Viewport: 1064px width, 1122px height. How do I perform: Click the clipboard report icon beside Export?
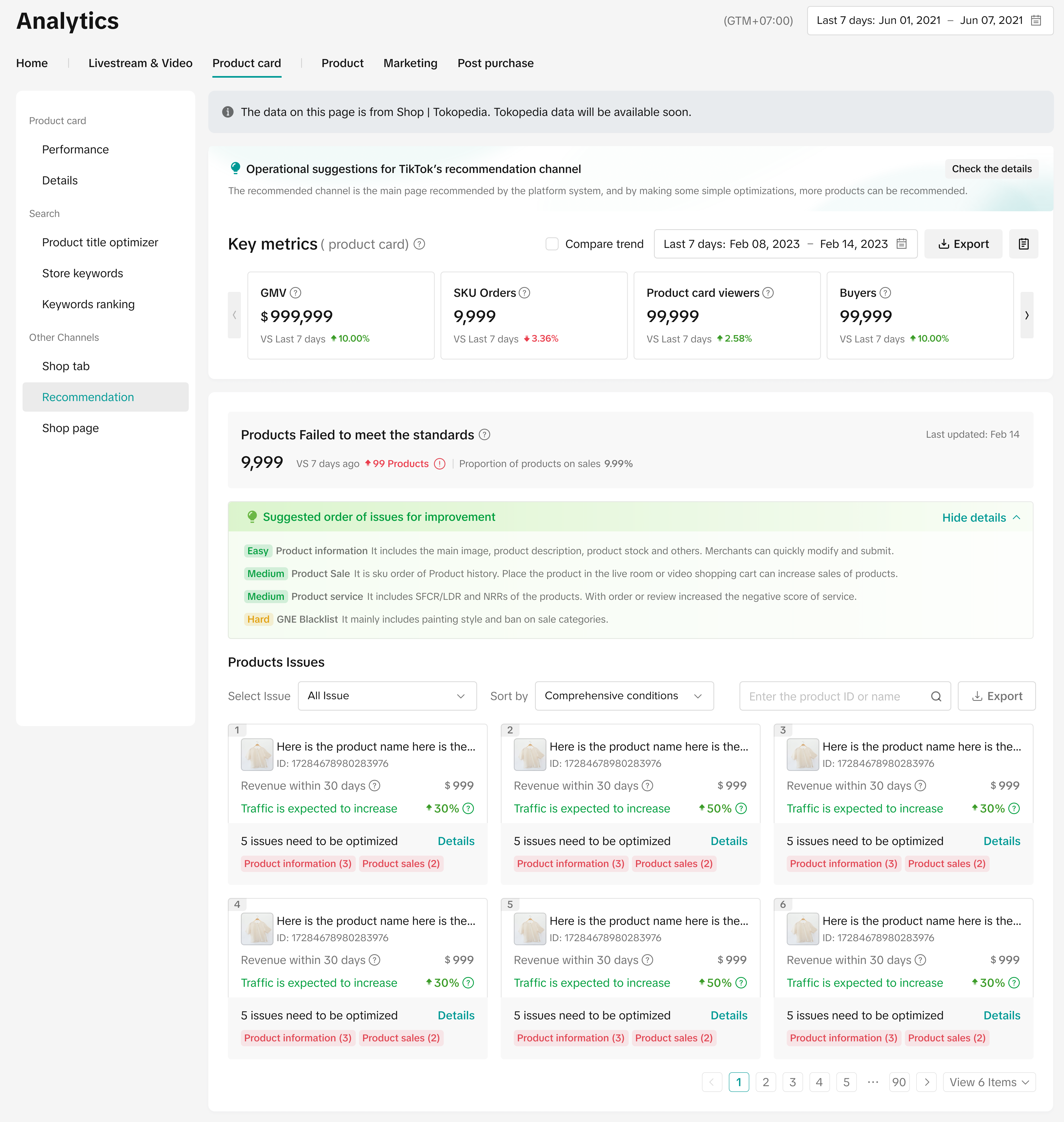1023,244
